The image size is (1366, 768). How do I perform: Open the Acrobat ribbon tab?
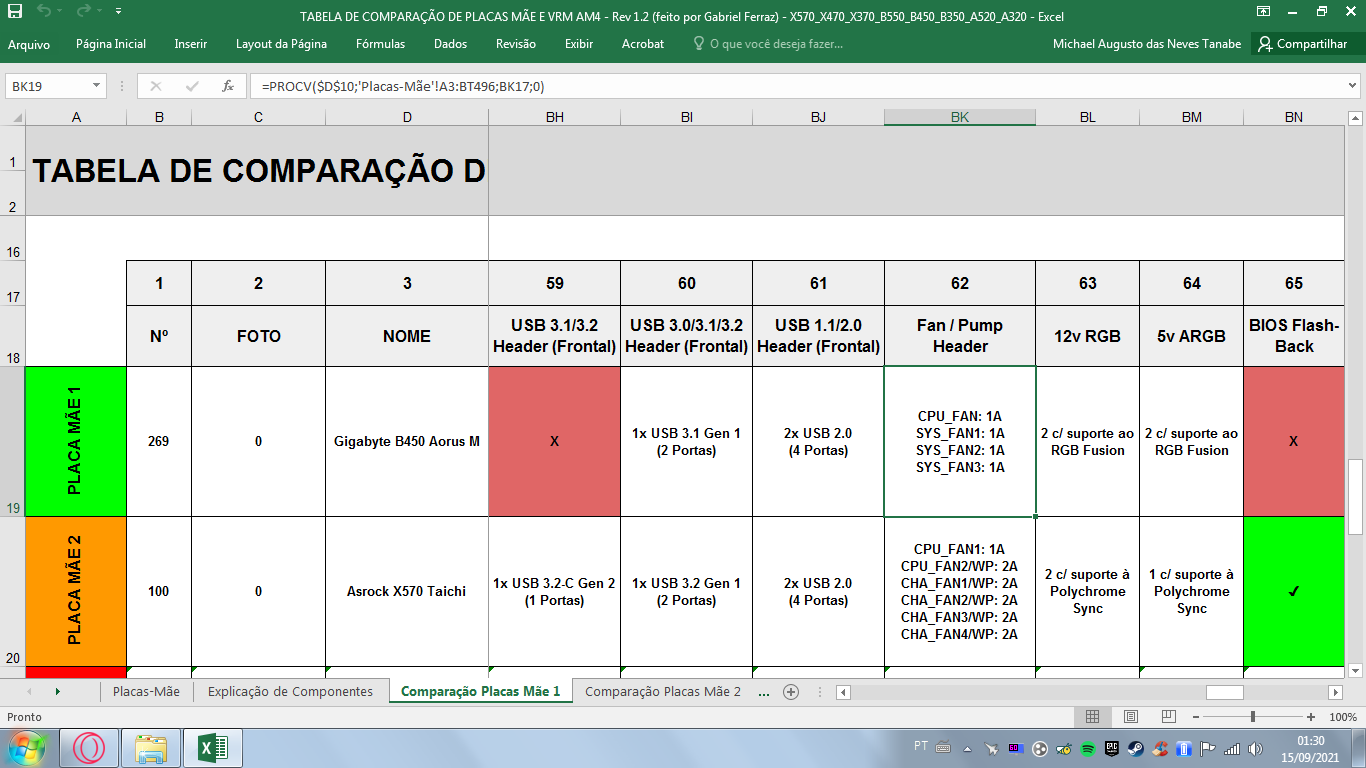coord(643,44)
